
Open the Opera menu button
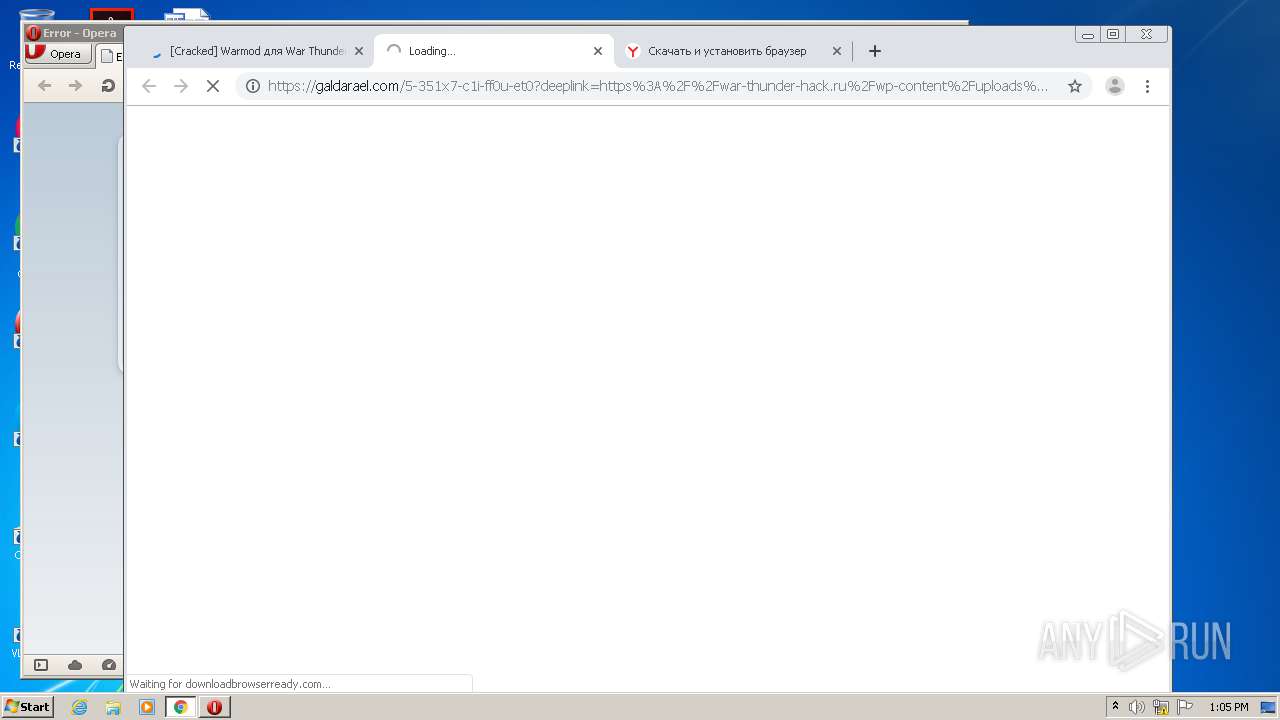point(58,54)
